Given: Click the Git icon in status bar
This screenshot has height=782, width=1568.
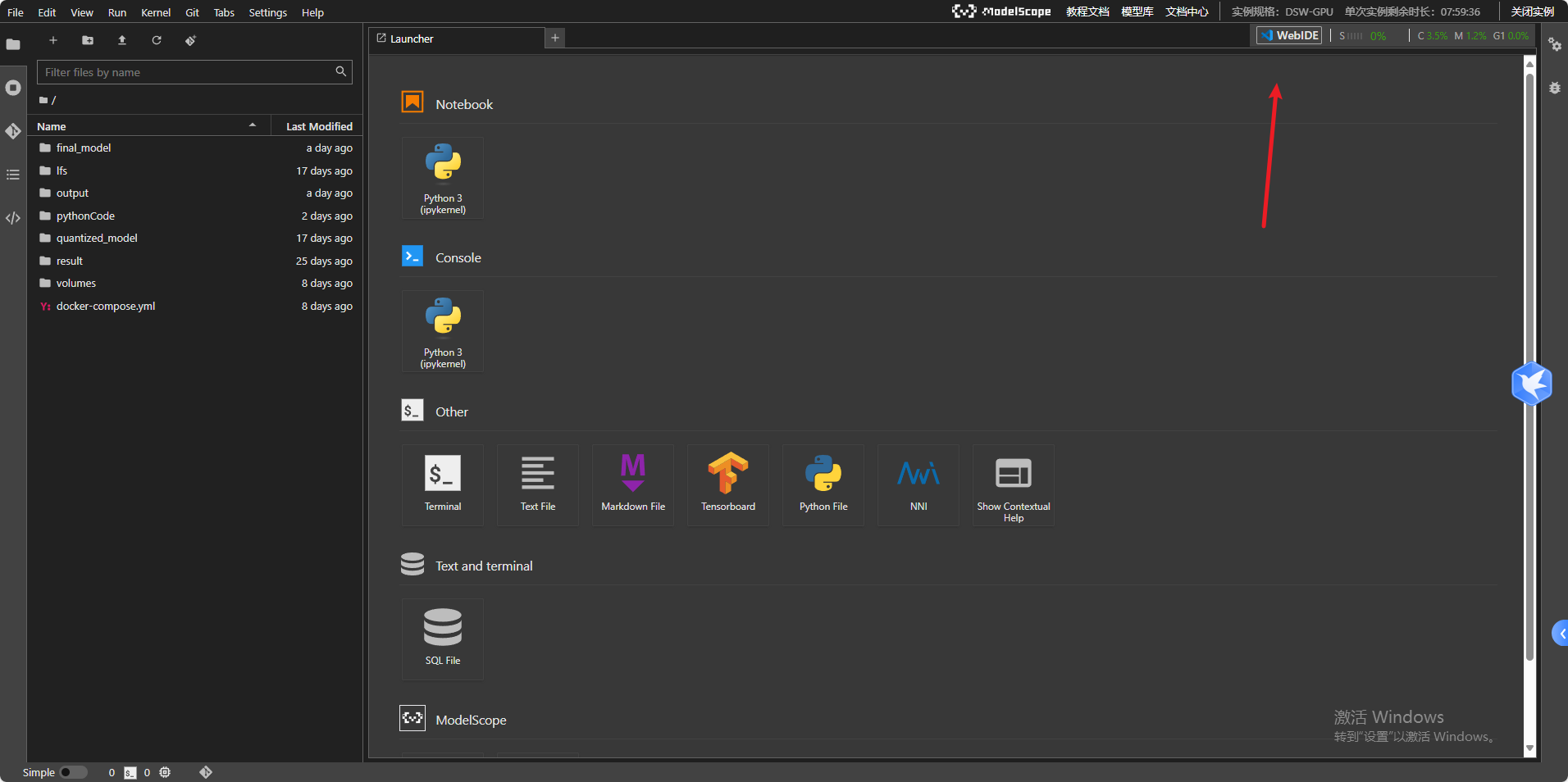Looking at the screenshot, I should click(x=206, y=772).
